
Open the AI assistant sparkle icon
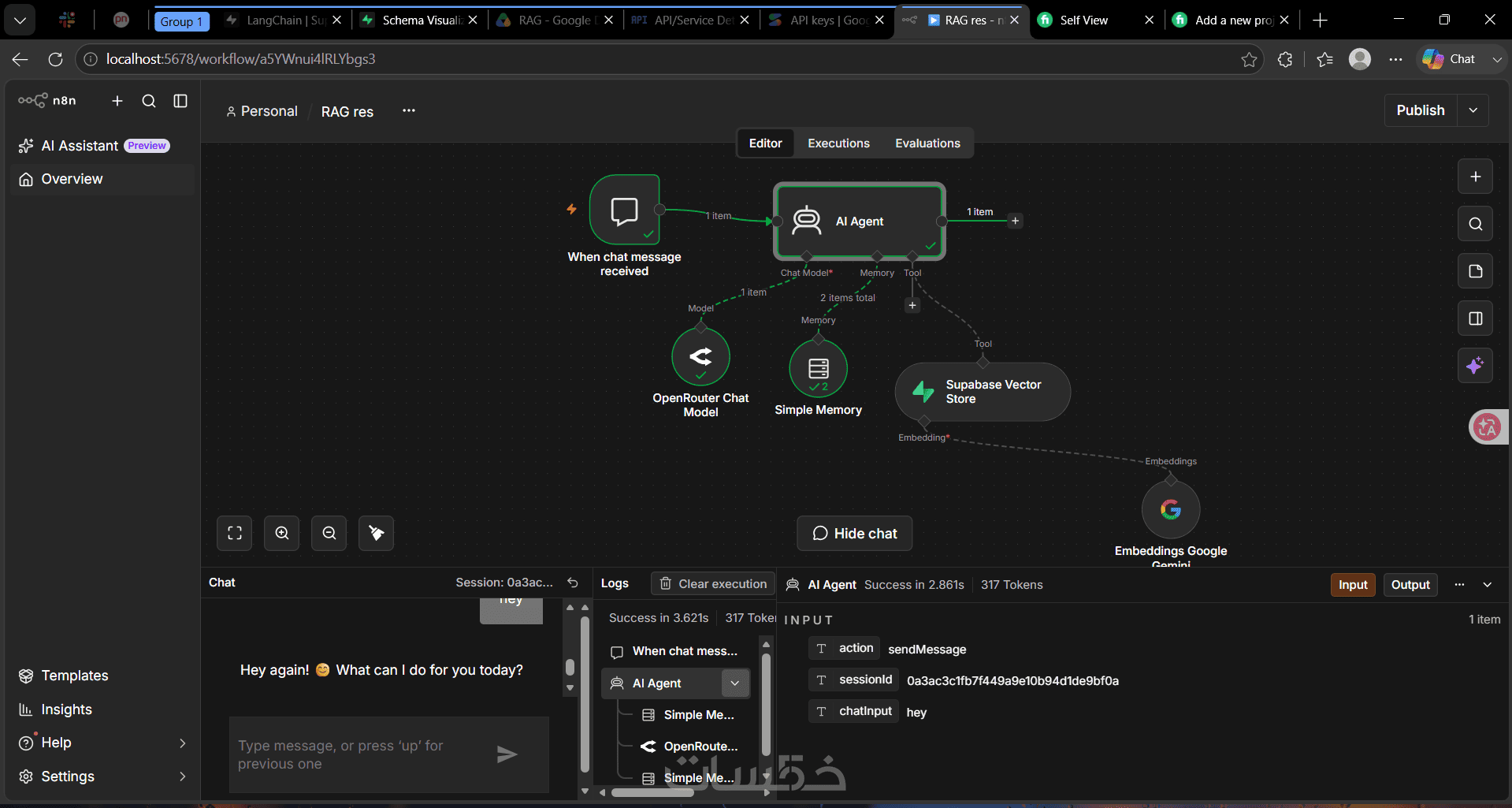1476,366
